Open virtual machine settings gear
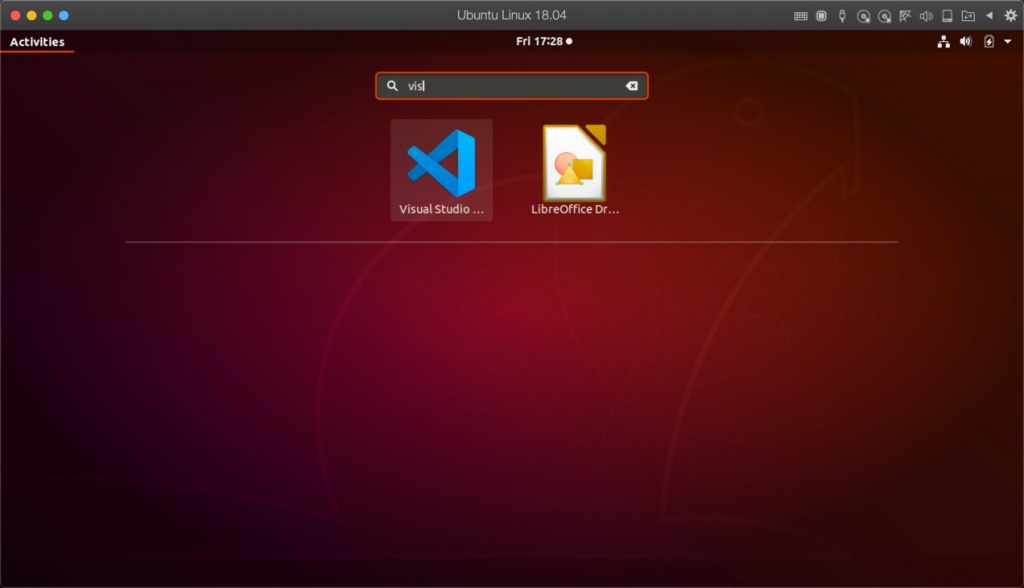This screenshot has width=1024, height=588. (x=1011, y=15)
